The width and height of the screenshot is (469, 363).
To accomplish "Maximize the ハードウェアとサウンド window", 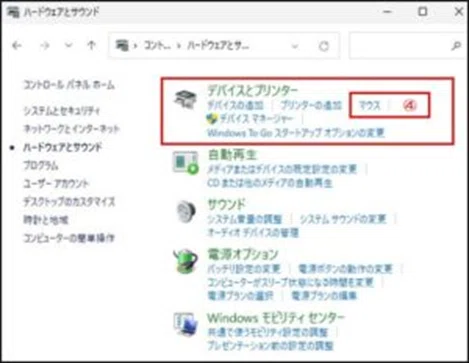I will 422,12.
